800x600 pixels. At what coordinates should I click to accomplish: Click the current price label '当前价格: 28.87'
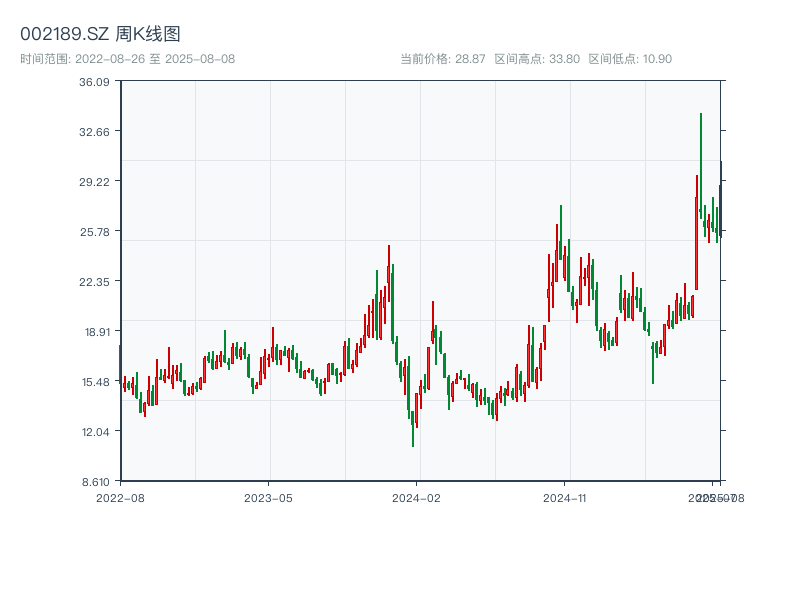[x=443, y=59]
